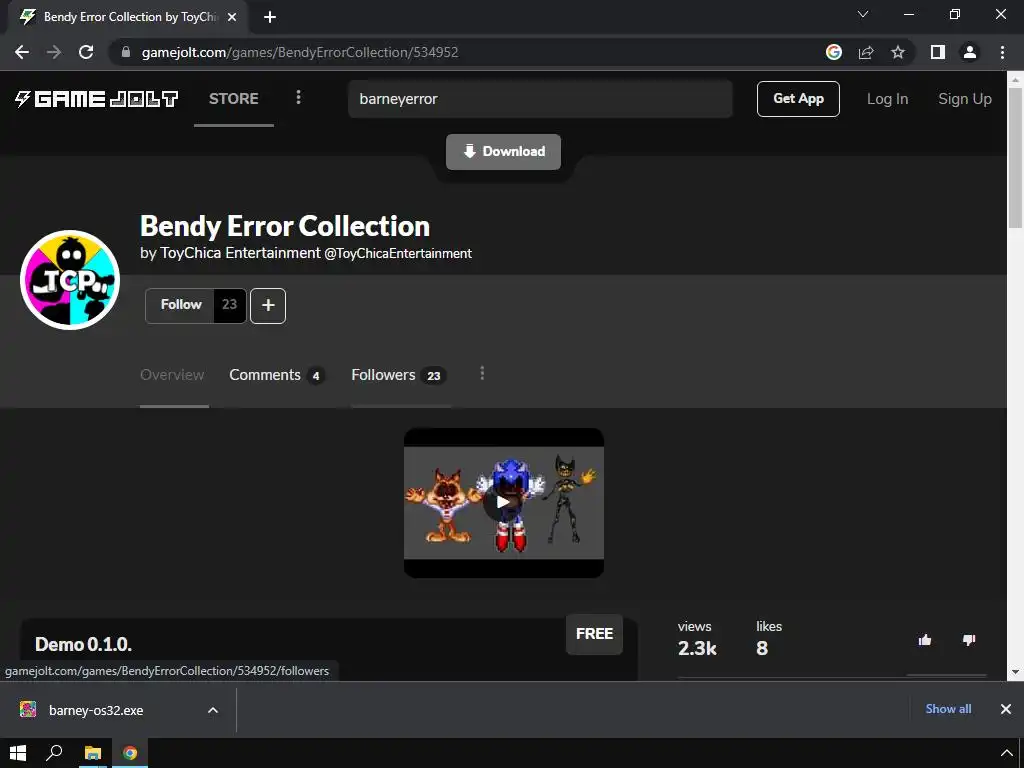Viewport: 1024px width, 768px height.
Task: Open the Log In link
Action: 887,99
